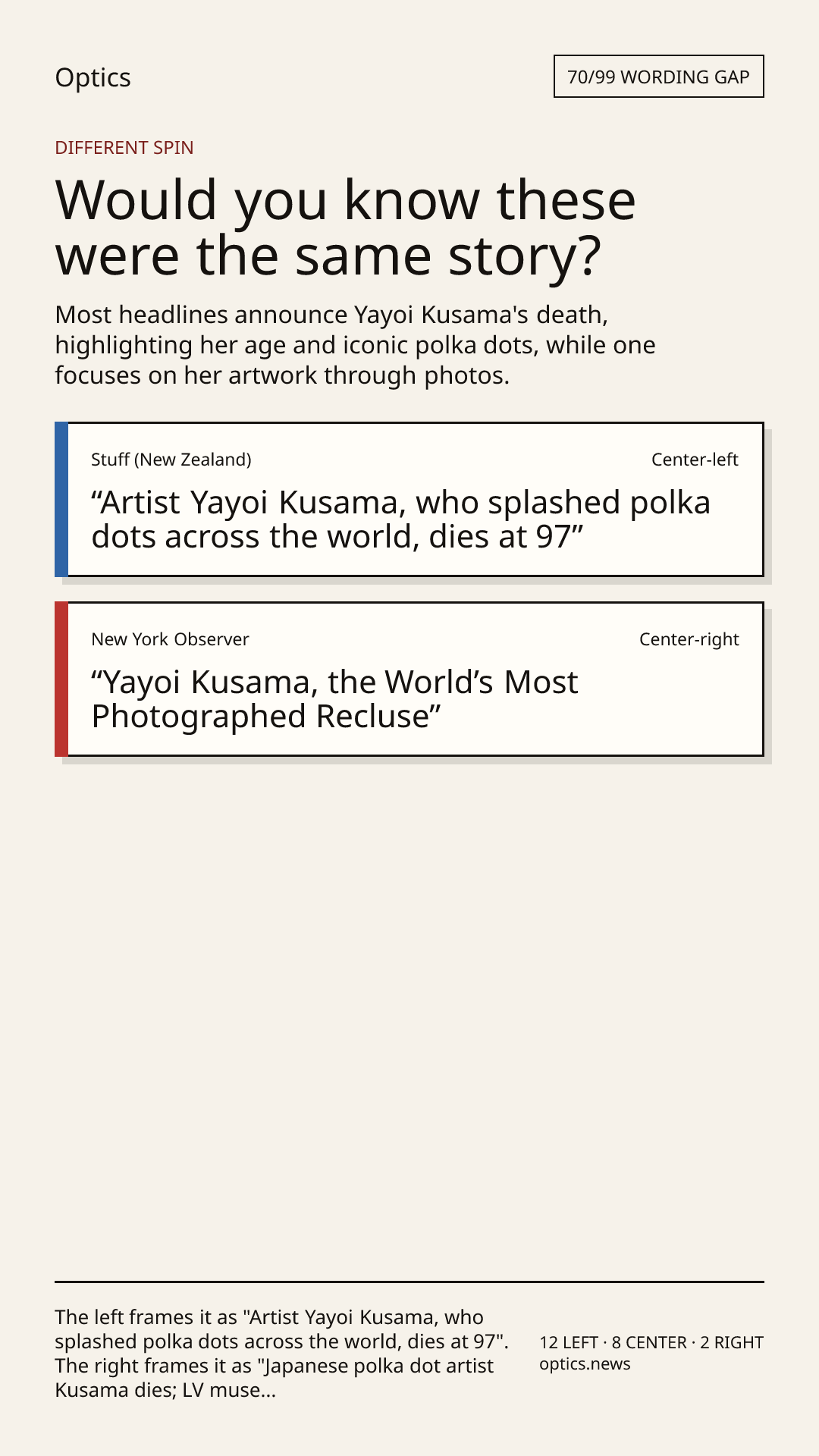
Task: Click the 70/99 WORDING GAP badge
Action: pyautogui.click(x=658, y=77)
